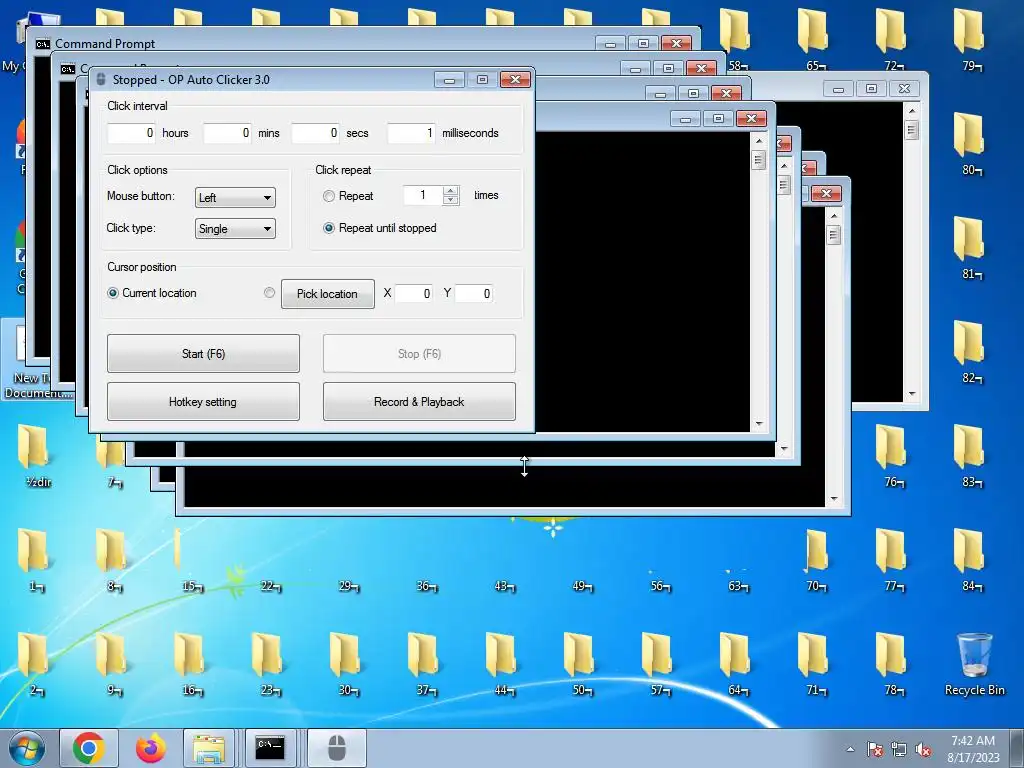Select desktop folder 81
This screenshot has height=768, width=1024.
click(x=970, y=248)
